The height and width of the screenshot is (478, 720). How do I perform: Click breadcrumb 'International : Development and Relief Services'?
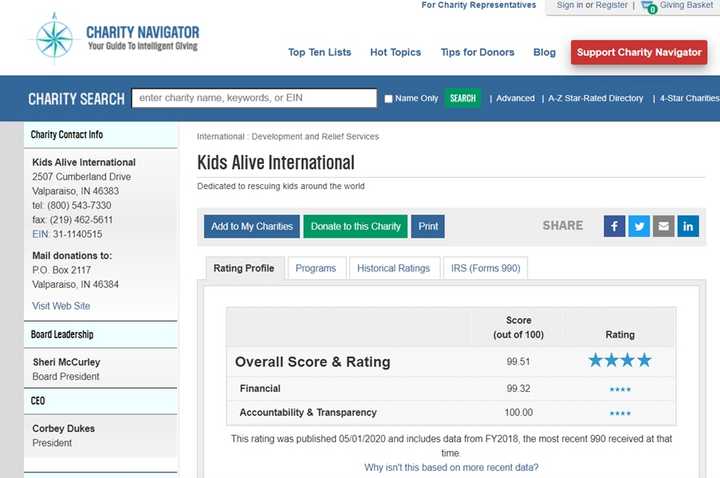(x=288, y=136)
